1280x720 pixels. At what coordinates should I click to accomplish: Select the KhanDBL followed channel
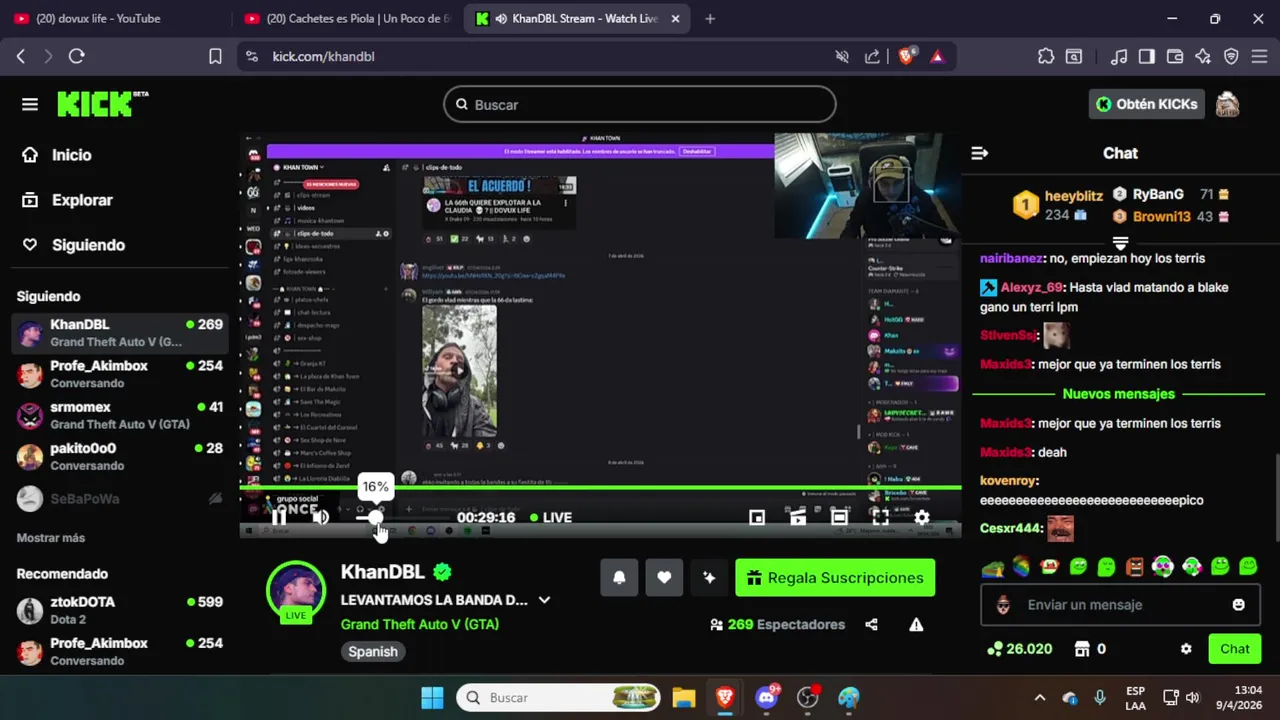119,333
